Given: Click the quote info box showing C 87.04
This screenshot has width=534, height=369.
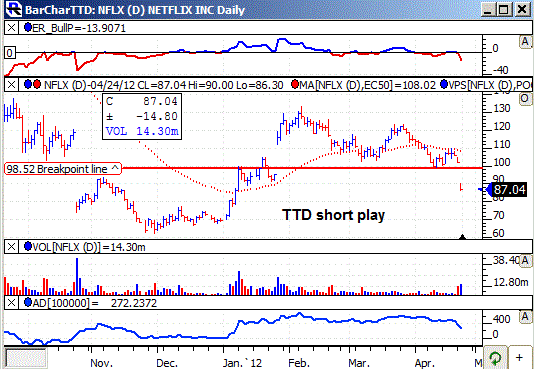Looking at the screenshot, I should click(x=142, y=116).
